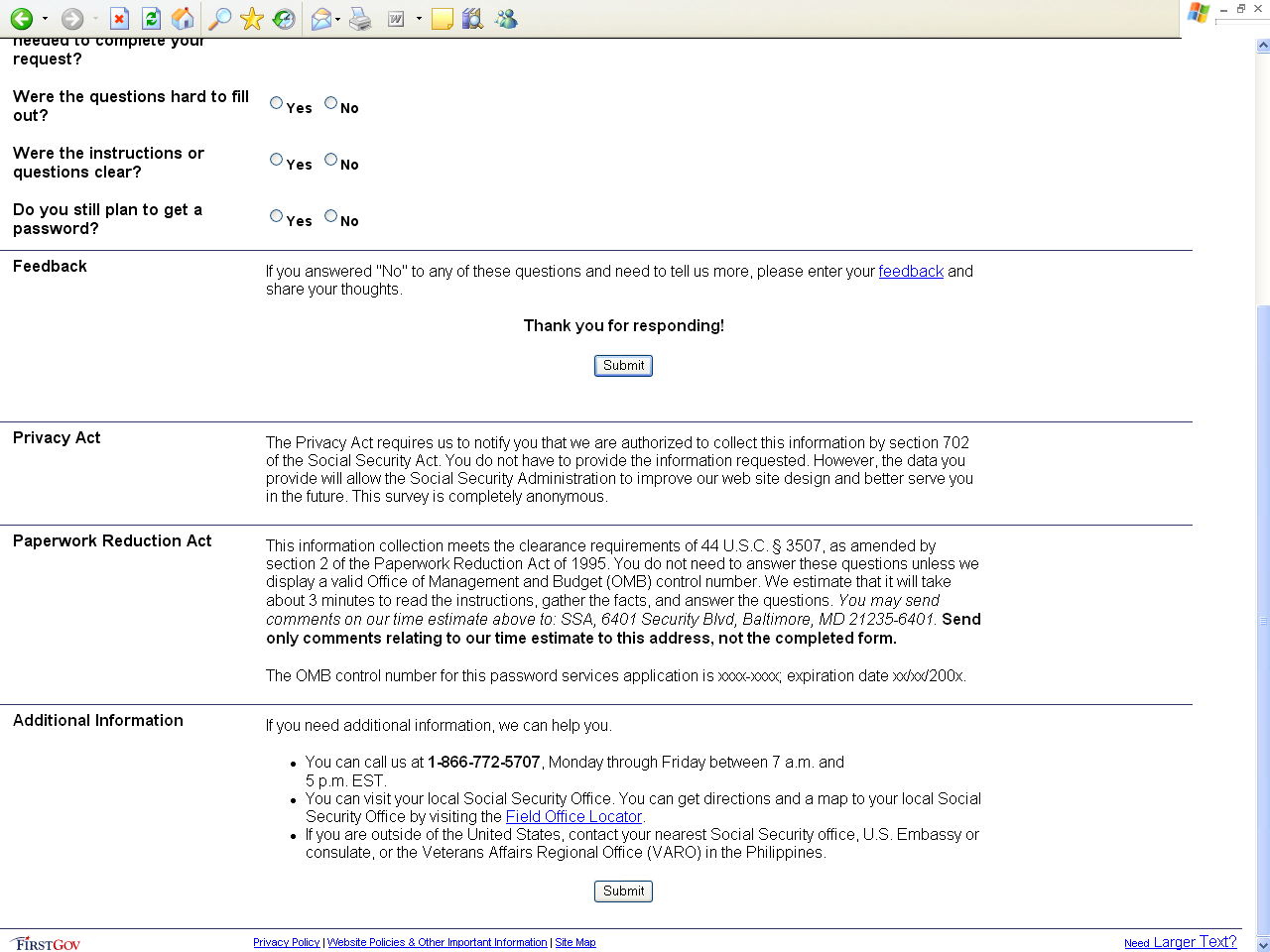The image size is (1270, 952).
Task: Click the scrollbar up arrow
Action: click(1263, 46)
